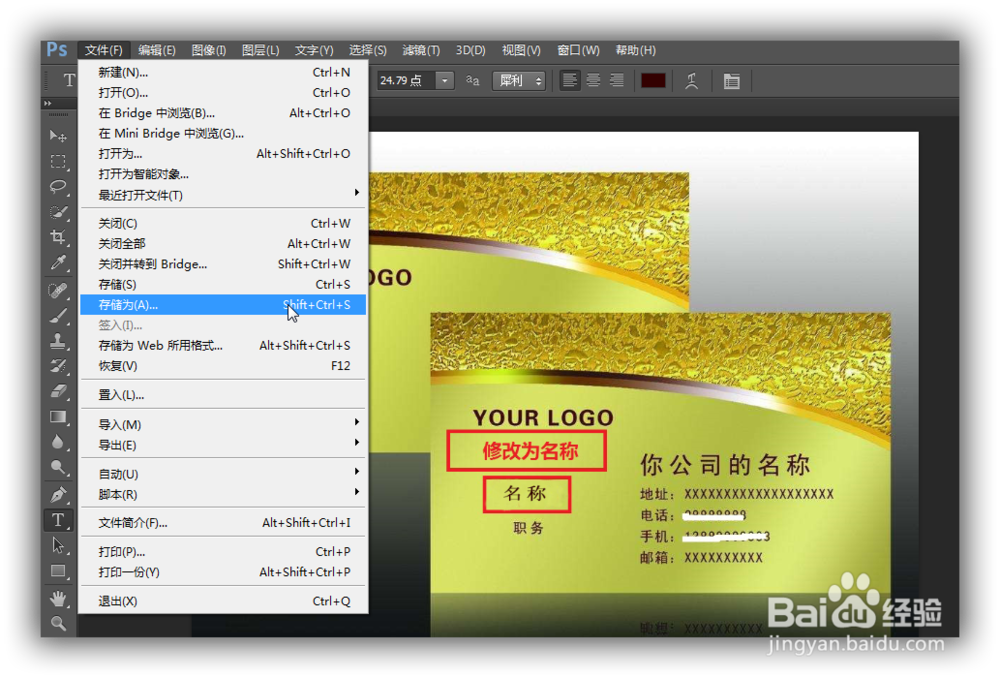The image size is (1000, 678).
Task: Choose 关闭全部 menu item
Action: click(223, 243)
